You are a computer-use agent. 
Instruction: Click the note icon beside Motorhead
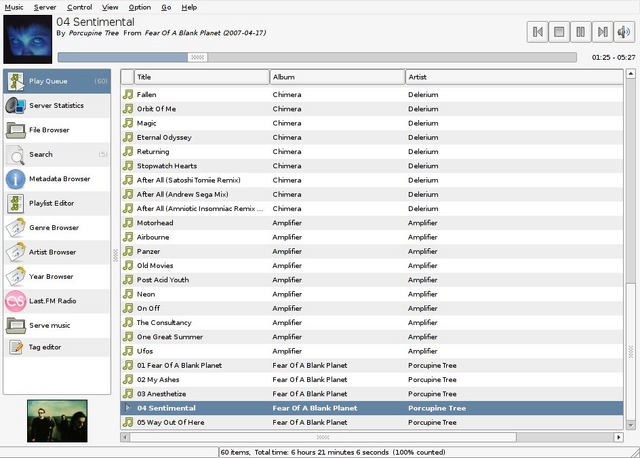tap(128, 223)
